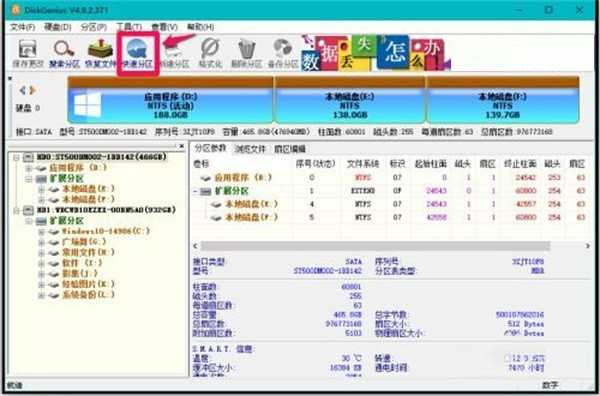The height and width of the screenshot is (396, 600).
Task: Click the Recover Files (恢复文件) toolbar icon
Action: tap(100, 53)
